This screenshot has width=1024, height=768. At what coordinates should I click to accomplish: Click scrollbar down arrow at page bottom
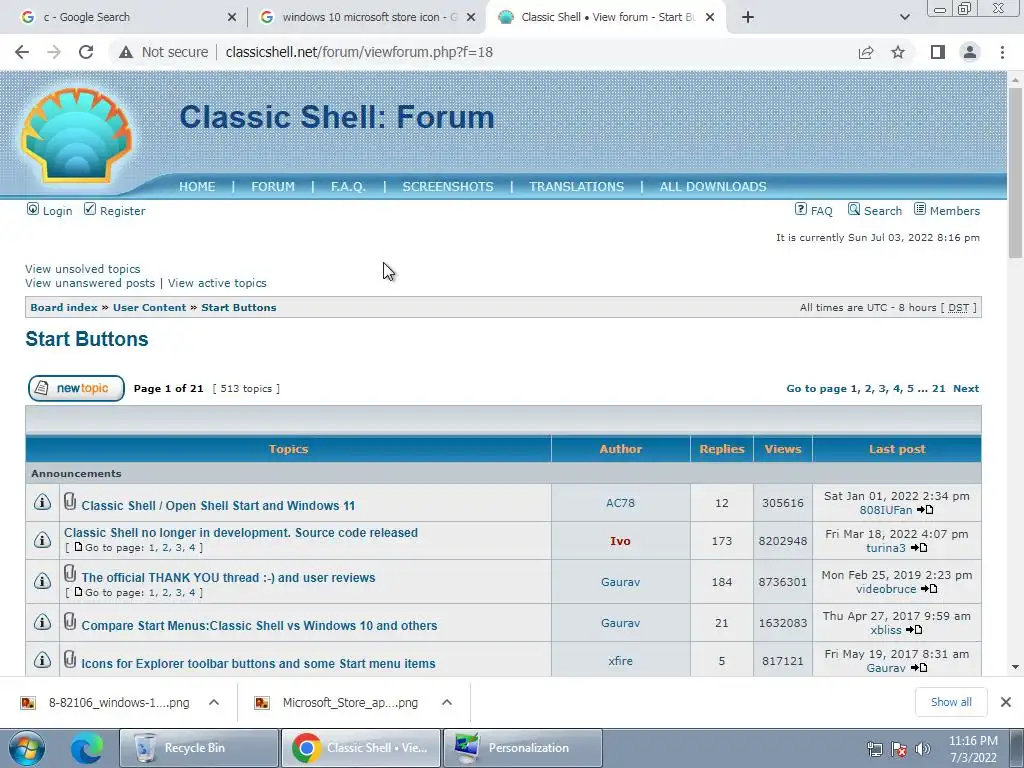point(1015,667)
